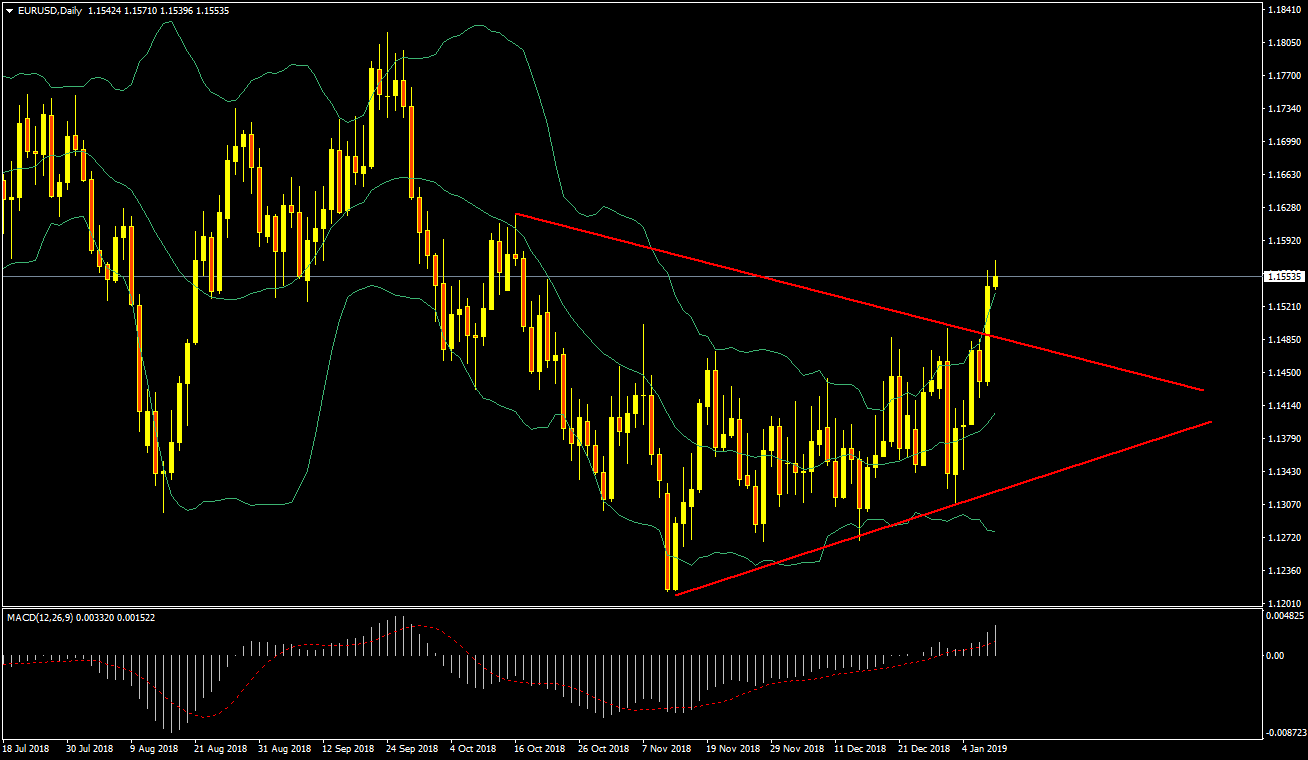Click the 0.00 level on the MACD scale
Viewport: 1308px width, 760px height.
(1274, 656)
